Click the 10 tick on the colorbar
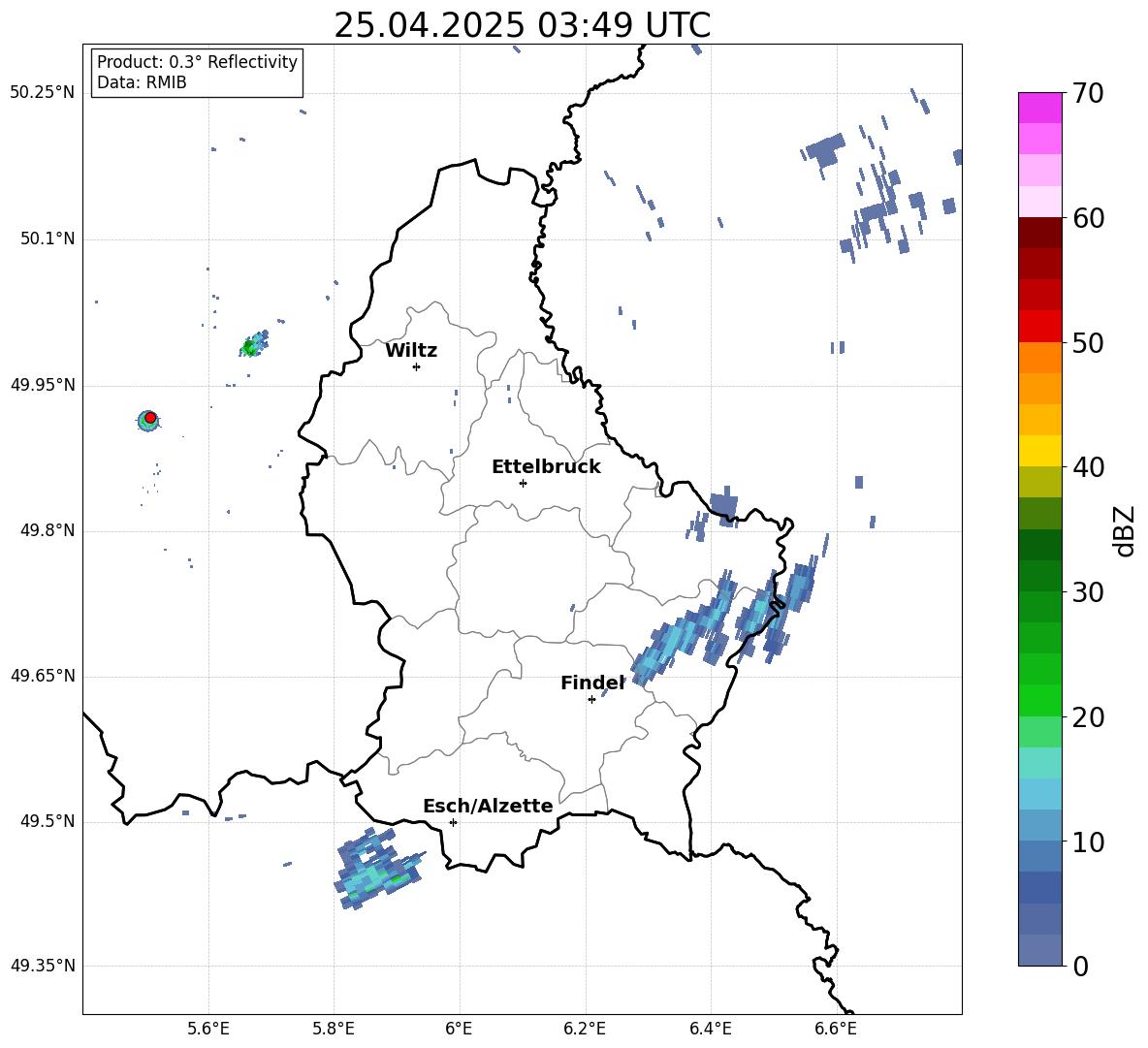 [x=1087, y=842]
